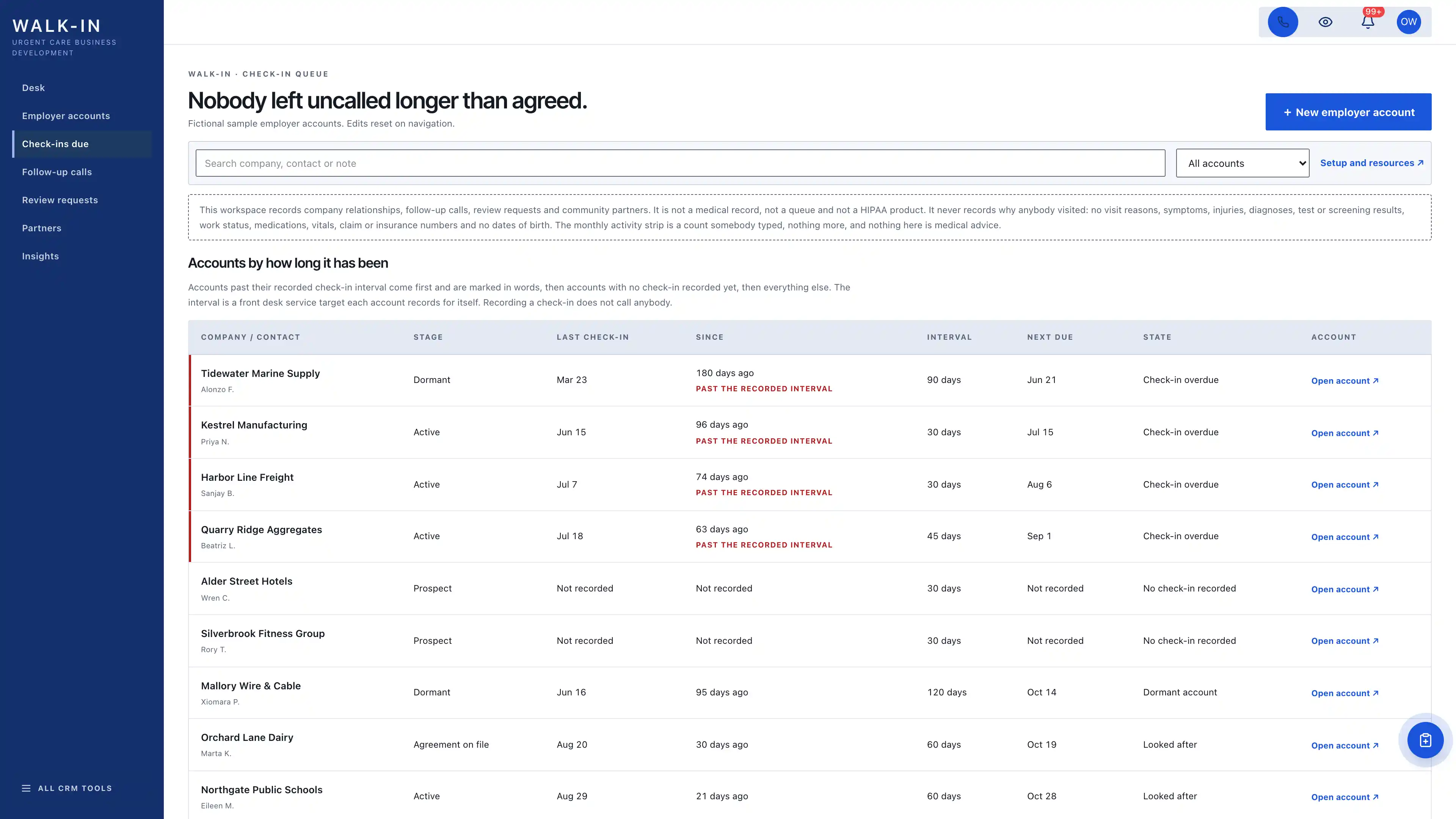Open account for Northgate Public Schools
1456x819 pixels.
1345,797
